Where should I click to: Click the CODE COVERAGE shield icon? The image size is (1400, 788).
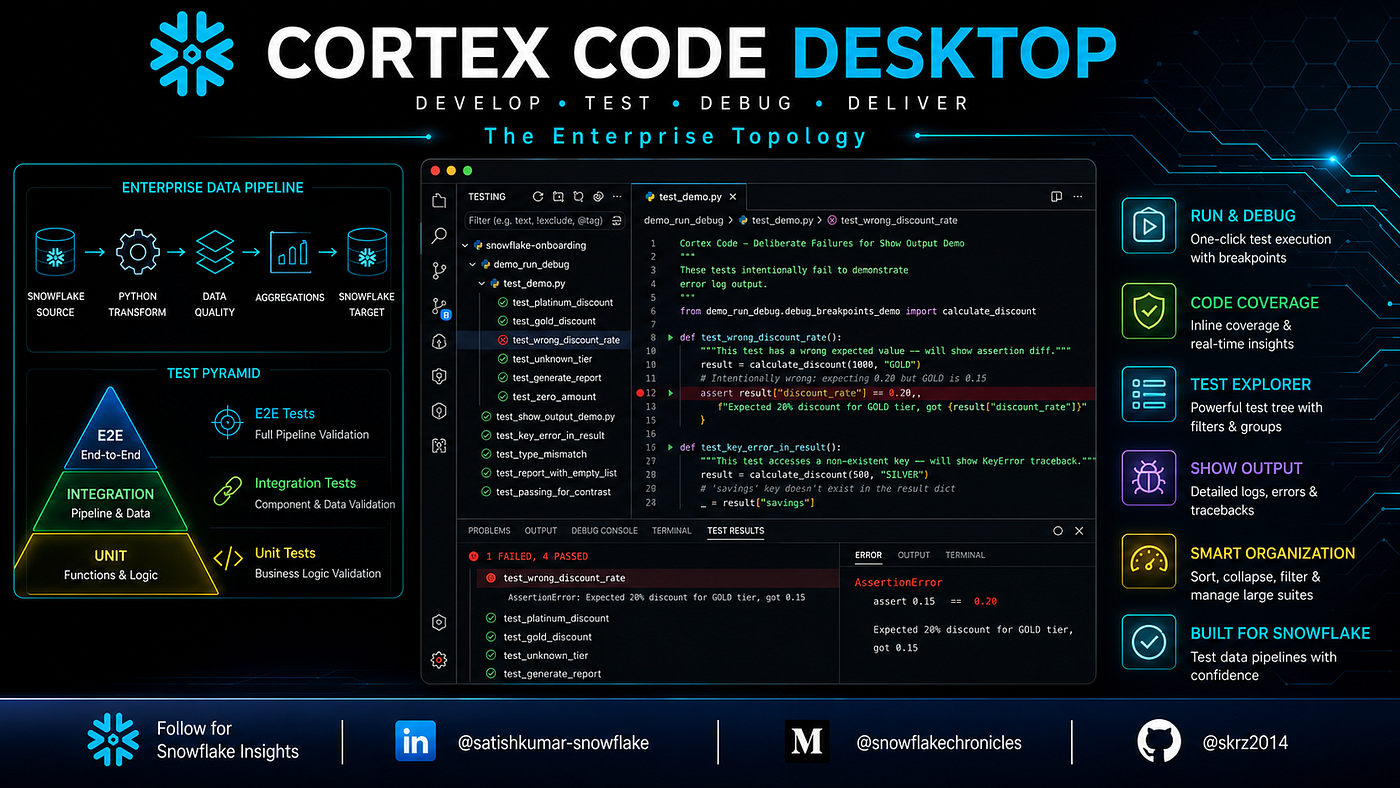(1148, 311)
